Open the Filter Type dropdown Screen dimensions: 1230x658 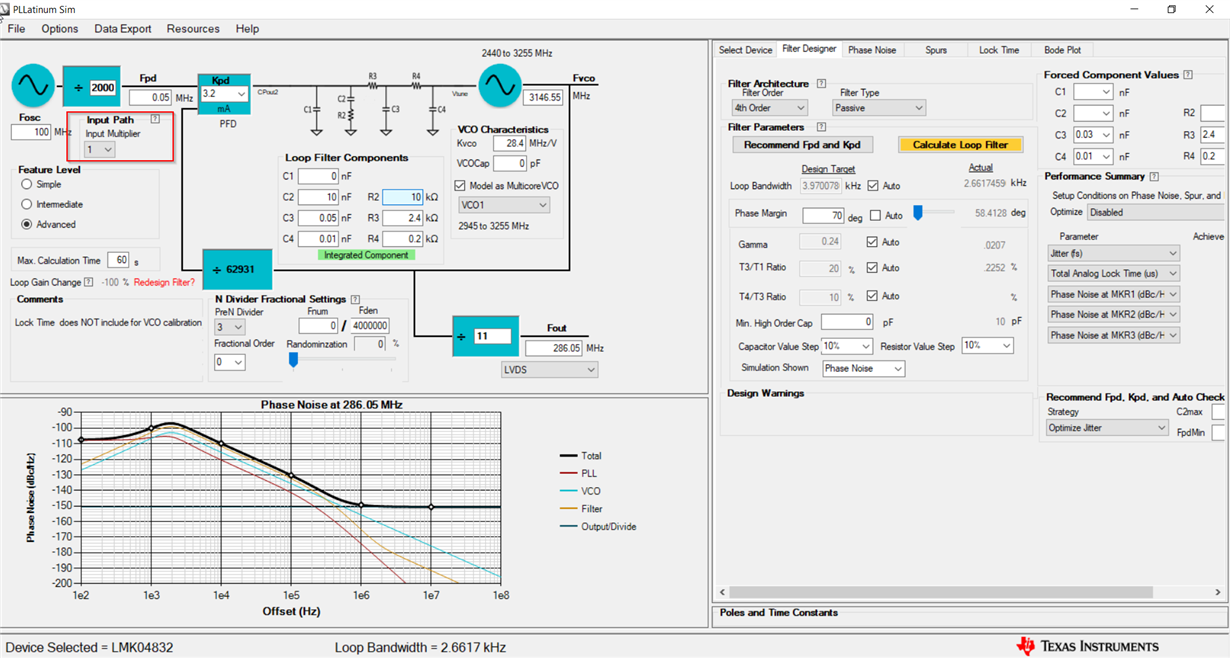pos(879,108)
